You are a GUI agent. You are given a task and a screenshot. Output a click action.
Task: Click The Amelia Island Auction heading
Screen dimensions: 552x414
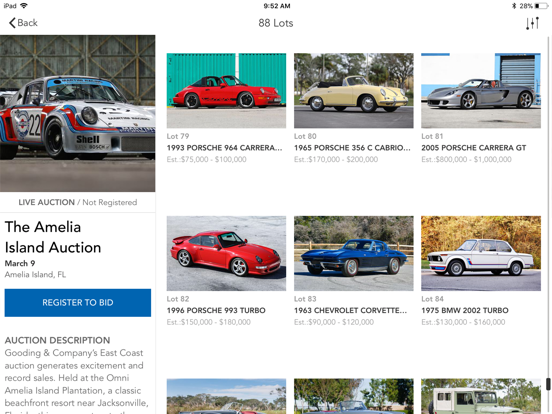tap(53, 237)
